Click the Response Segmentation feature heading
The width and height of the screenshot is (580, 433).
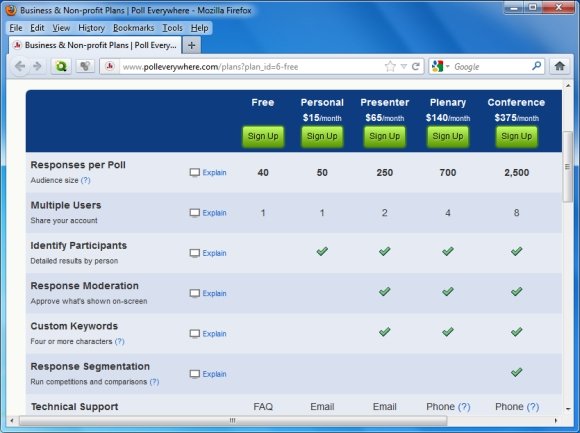pyautogui.click(x=90, y=366)
